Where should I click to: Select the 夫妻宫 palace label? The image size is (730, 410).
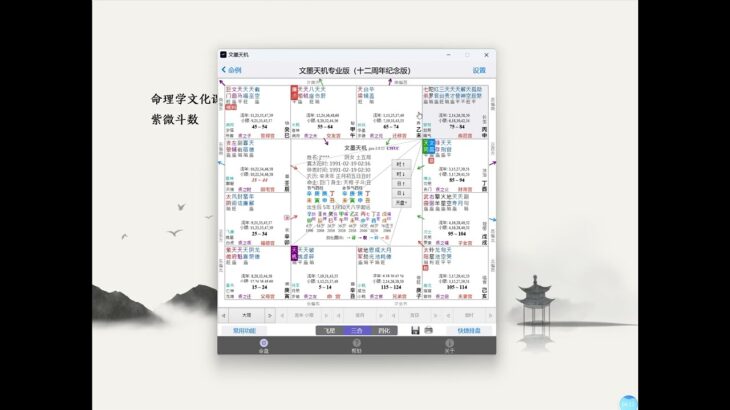465,296
